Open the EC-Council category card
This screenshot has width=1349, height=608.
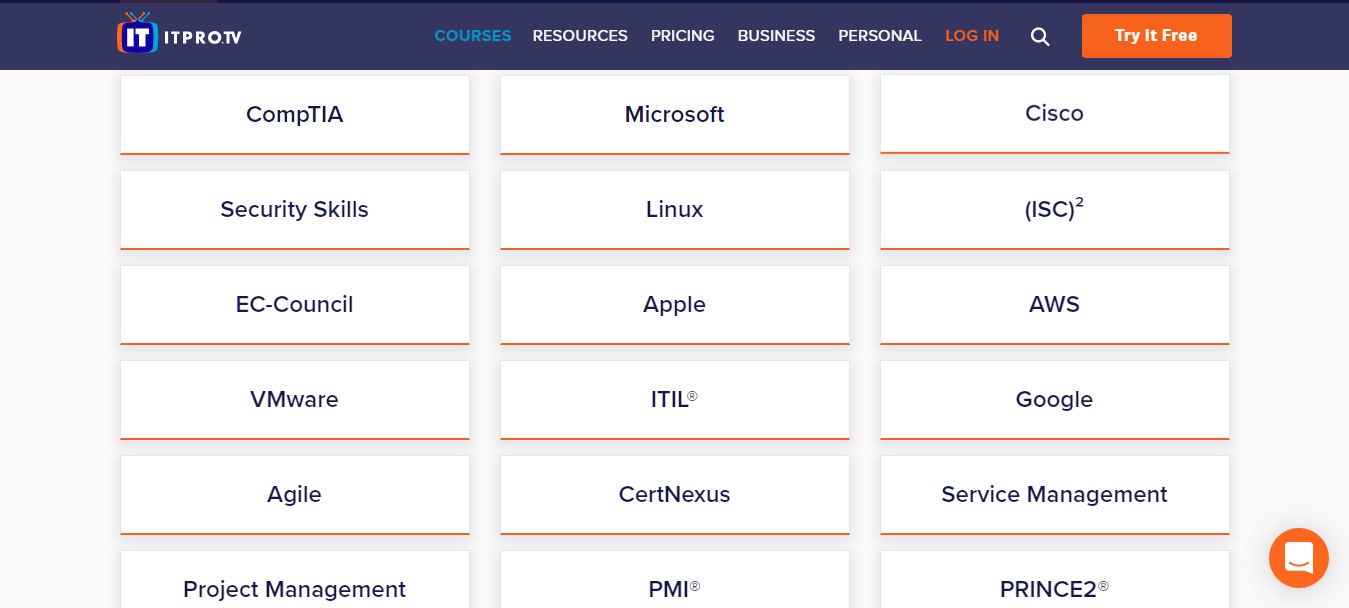click(295, 304)
